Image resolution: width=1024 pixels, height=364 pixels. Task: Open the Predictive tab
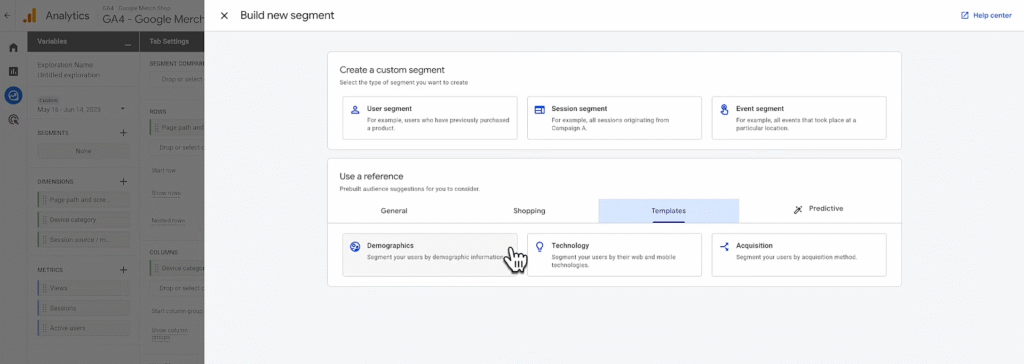click(x=818, y=209)
